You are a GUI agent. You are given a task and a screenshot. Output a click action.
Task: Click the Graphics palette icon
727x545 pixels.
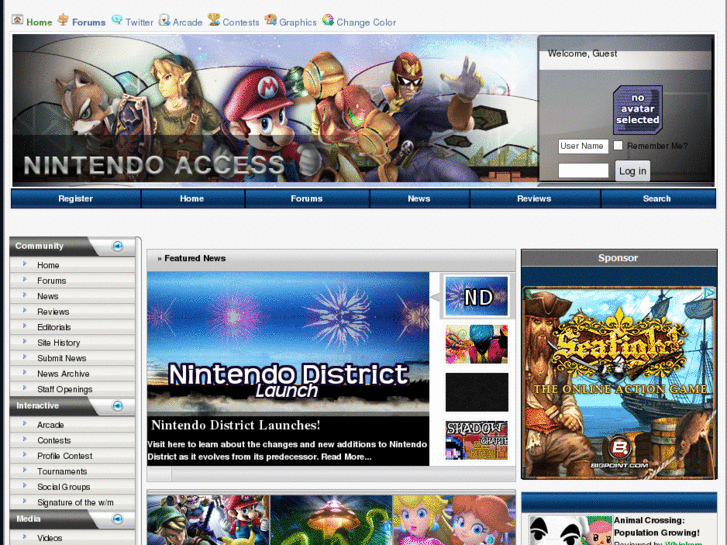point(271,20)
